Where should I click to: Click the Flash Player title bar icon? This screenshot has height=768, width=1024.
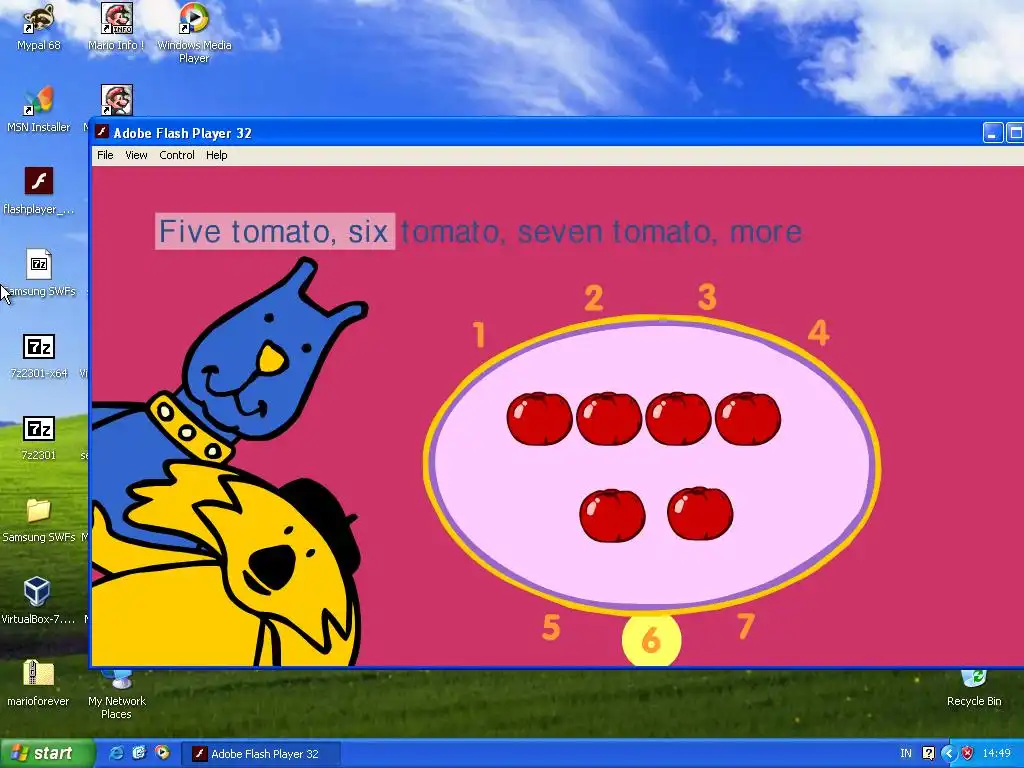coord(102,132)
